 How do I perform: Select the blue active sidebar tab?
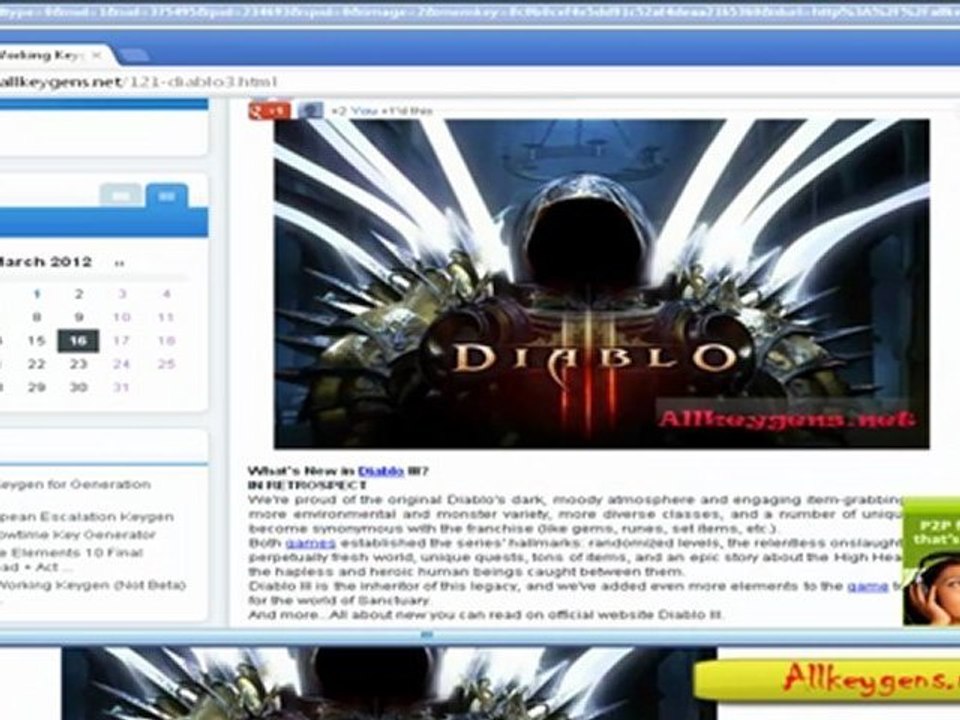coord(167,196)
